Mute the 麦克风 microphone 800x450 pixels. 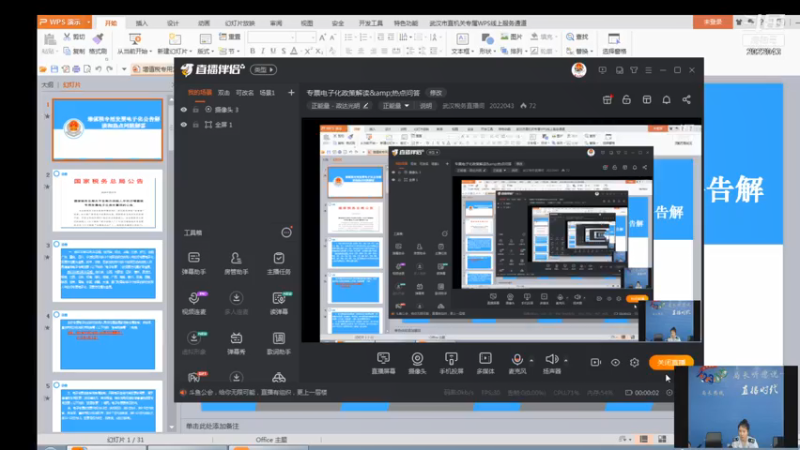click(x=517, y=363)
